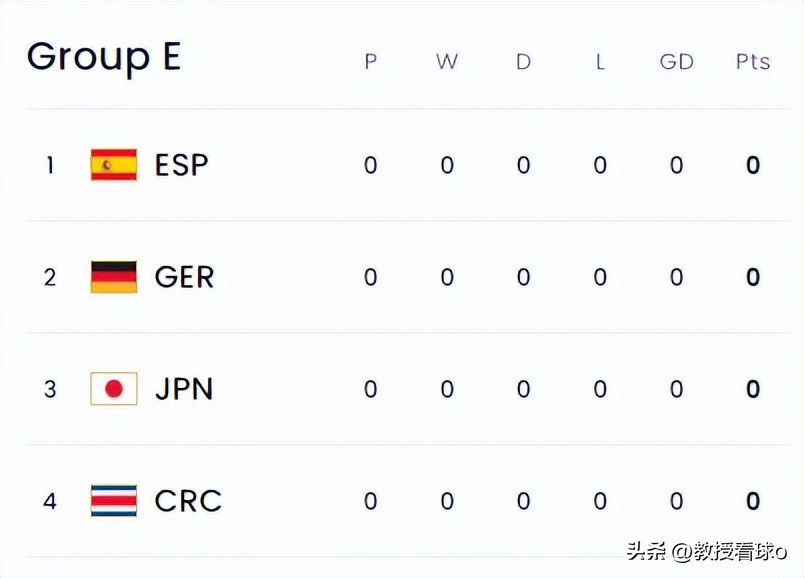Click the GD column header
The width and height of the screenshot is (804, 578).
click(676, 62)
